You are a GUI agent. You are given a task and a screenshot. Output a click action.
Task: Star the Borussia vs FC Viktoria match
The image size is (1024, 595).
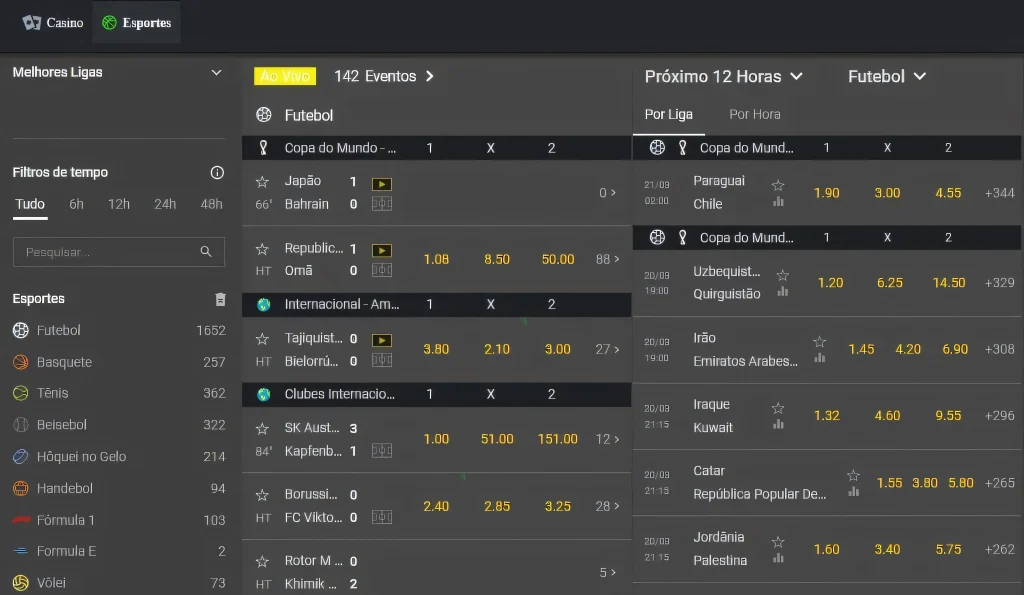pos(262,495)
